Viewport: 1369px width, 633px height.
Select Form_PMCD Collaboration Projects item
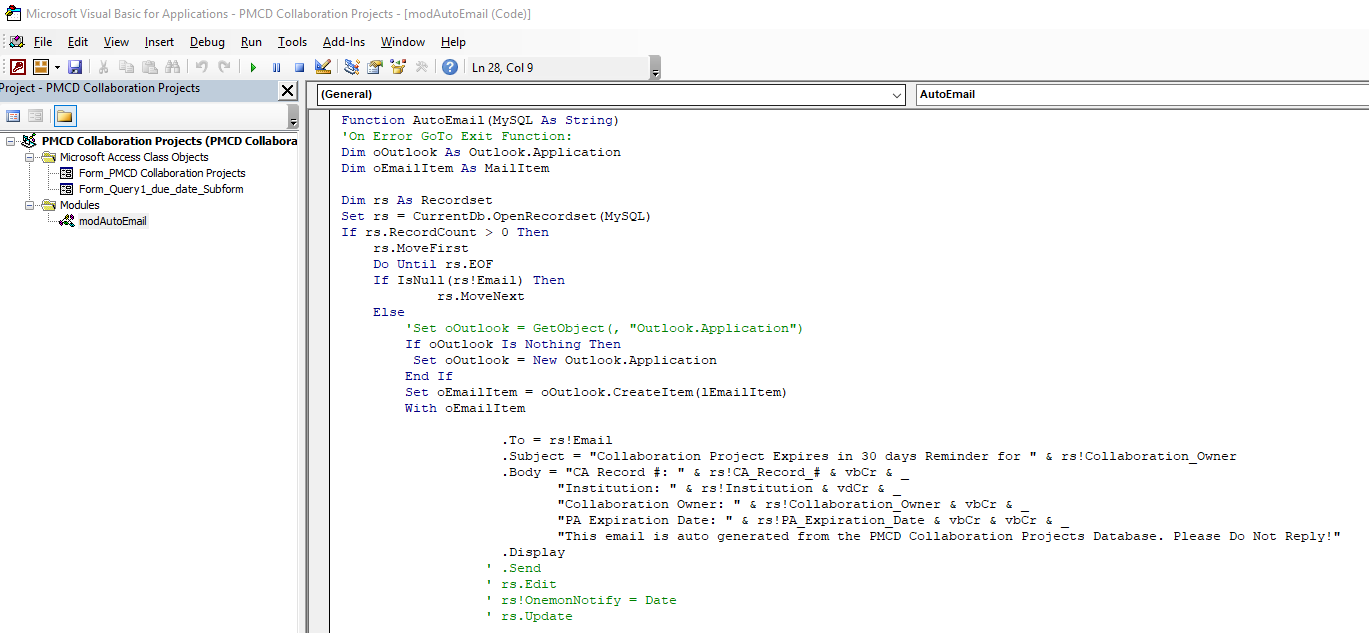click(162, 173)
